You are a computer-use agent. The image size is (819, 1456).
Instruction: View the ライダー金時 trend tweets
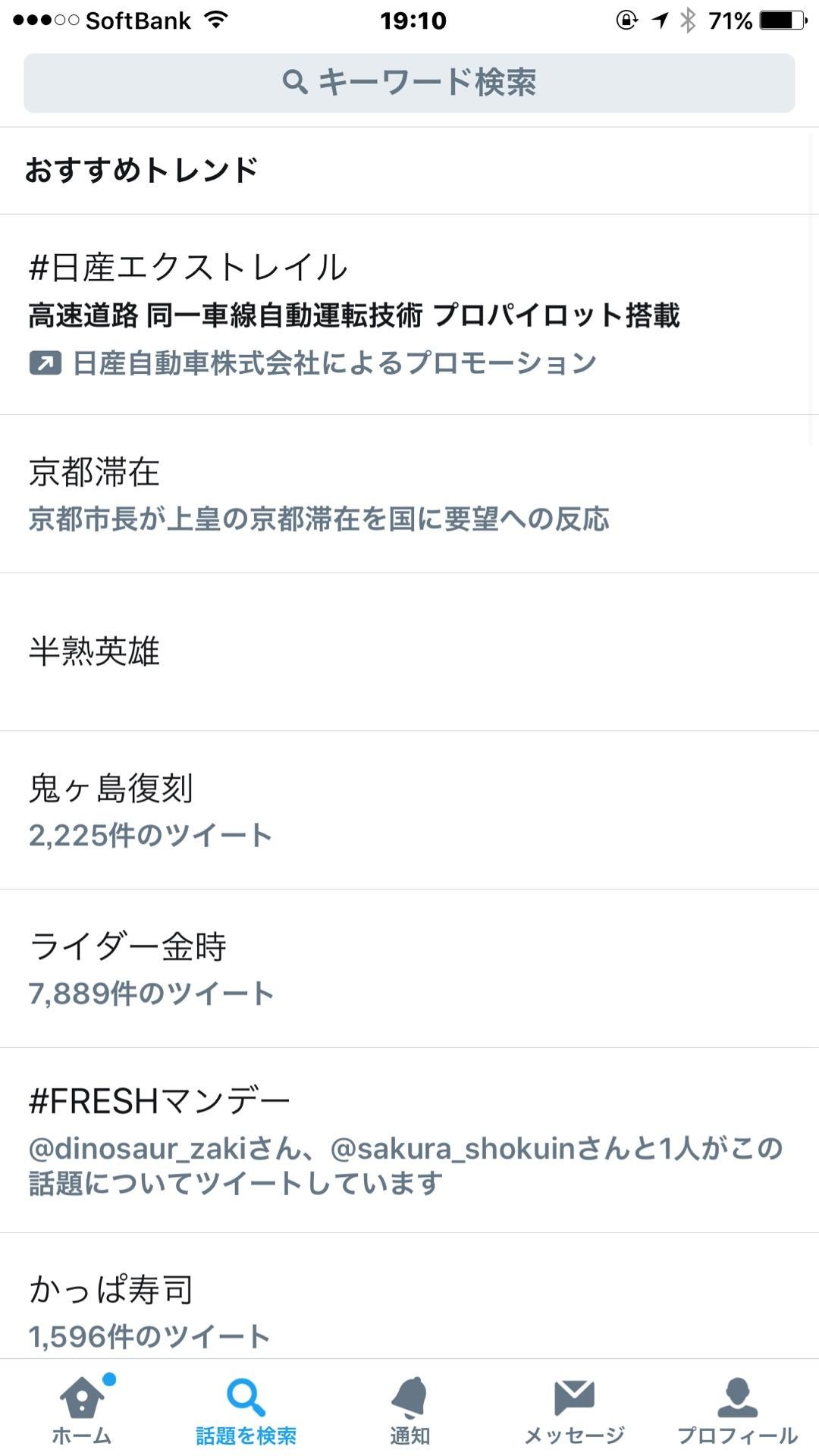[x=409, y=969]
